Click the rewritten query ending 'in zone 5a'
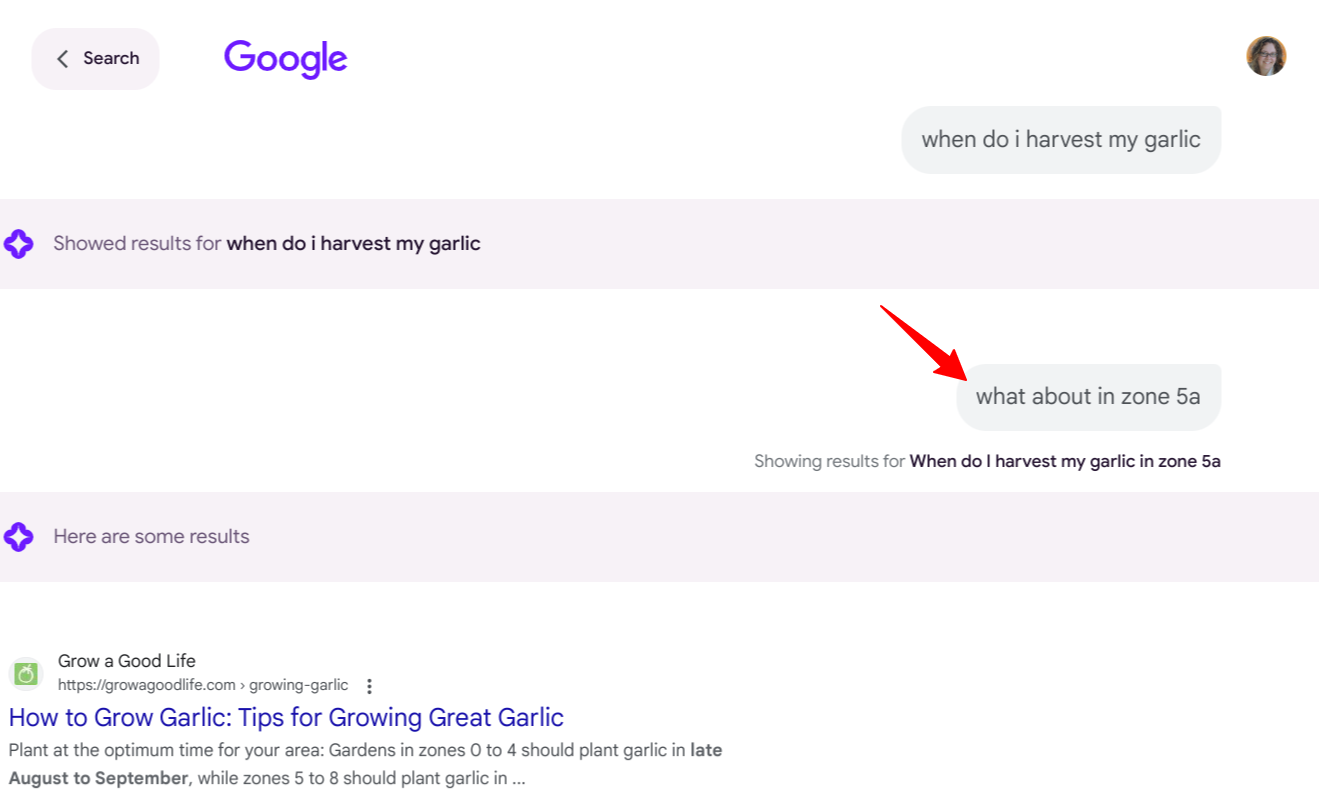 (1064, 461)
